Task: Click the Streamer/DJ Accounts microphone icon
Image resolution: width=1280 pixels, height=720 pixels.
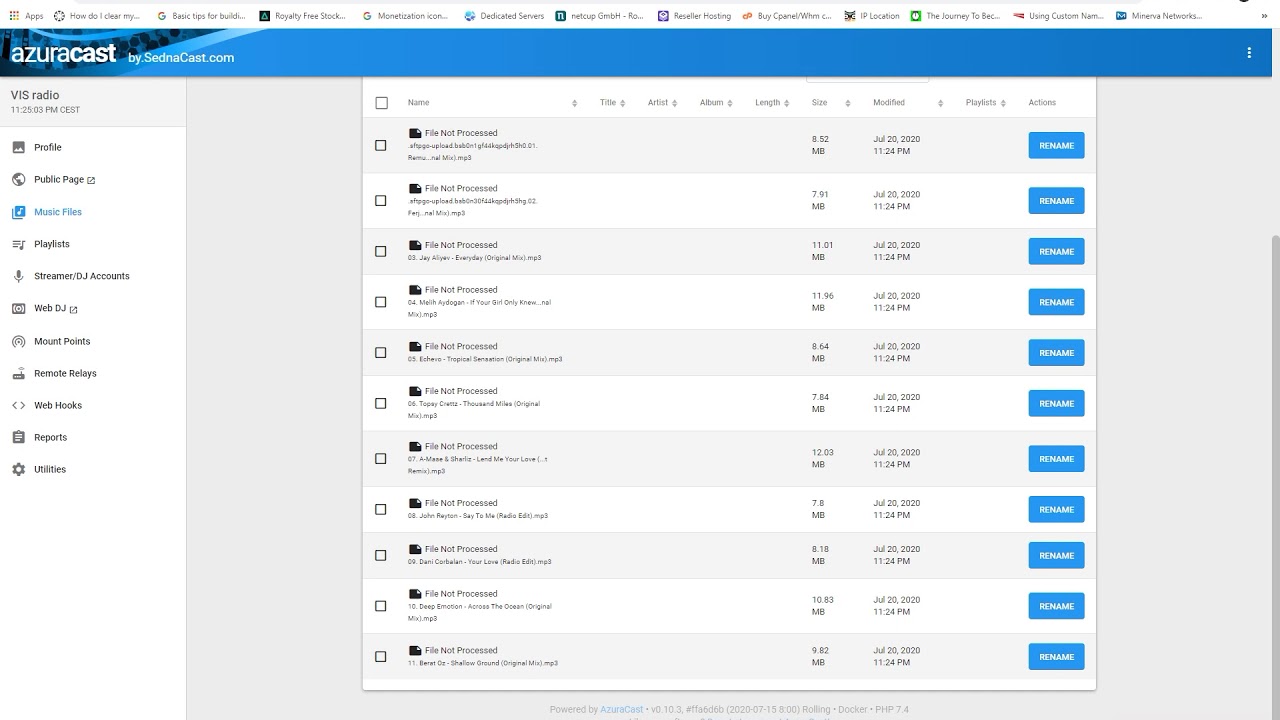Action: [18, 276]
